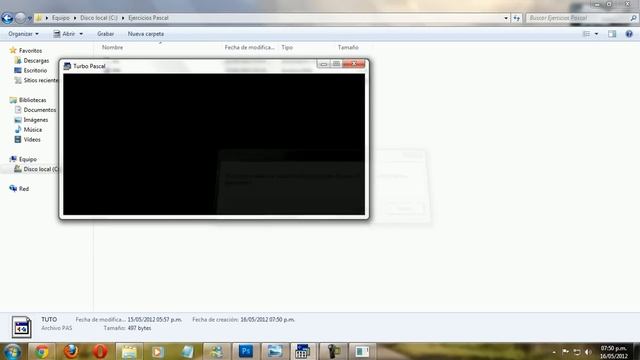The width and height of the screenshot is (640, 360).
Task: Open Descargas in the sidebar
Action: click(36, 60)
